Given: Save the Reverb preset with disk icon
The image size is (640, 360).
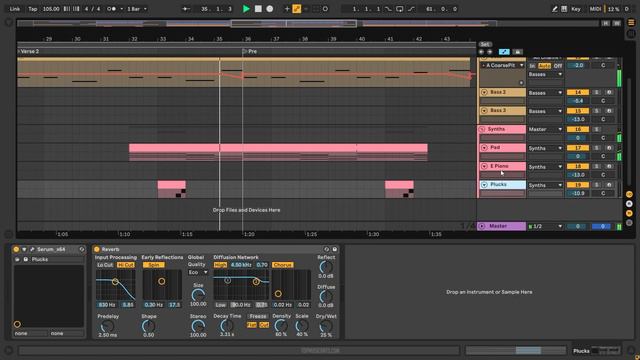Looking at the screenshot, I should [334, 249].
